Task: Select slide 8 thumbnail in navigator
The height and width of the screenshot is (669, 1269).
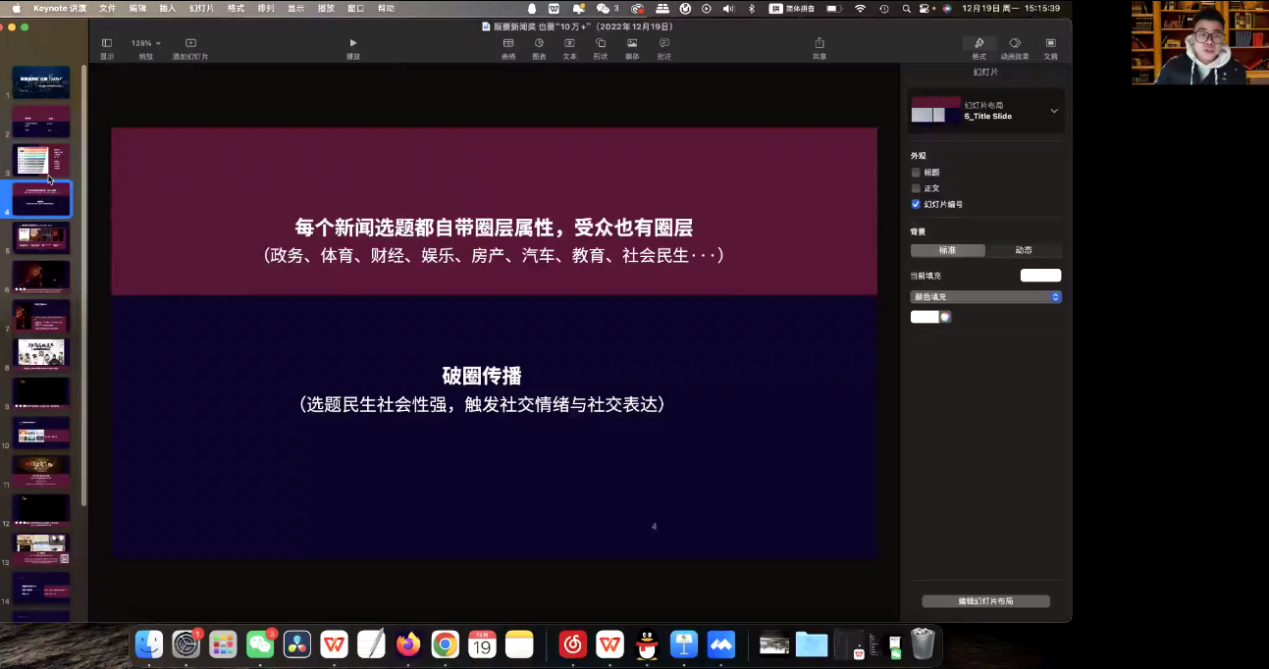Action: coord(41,352)
